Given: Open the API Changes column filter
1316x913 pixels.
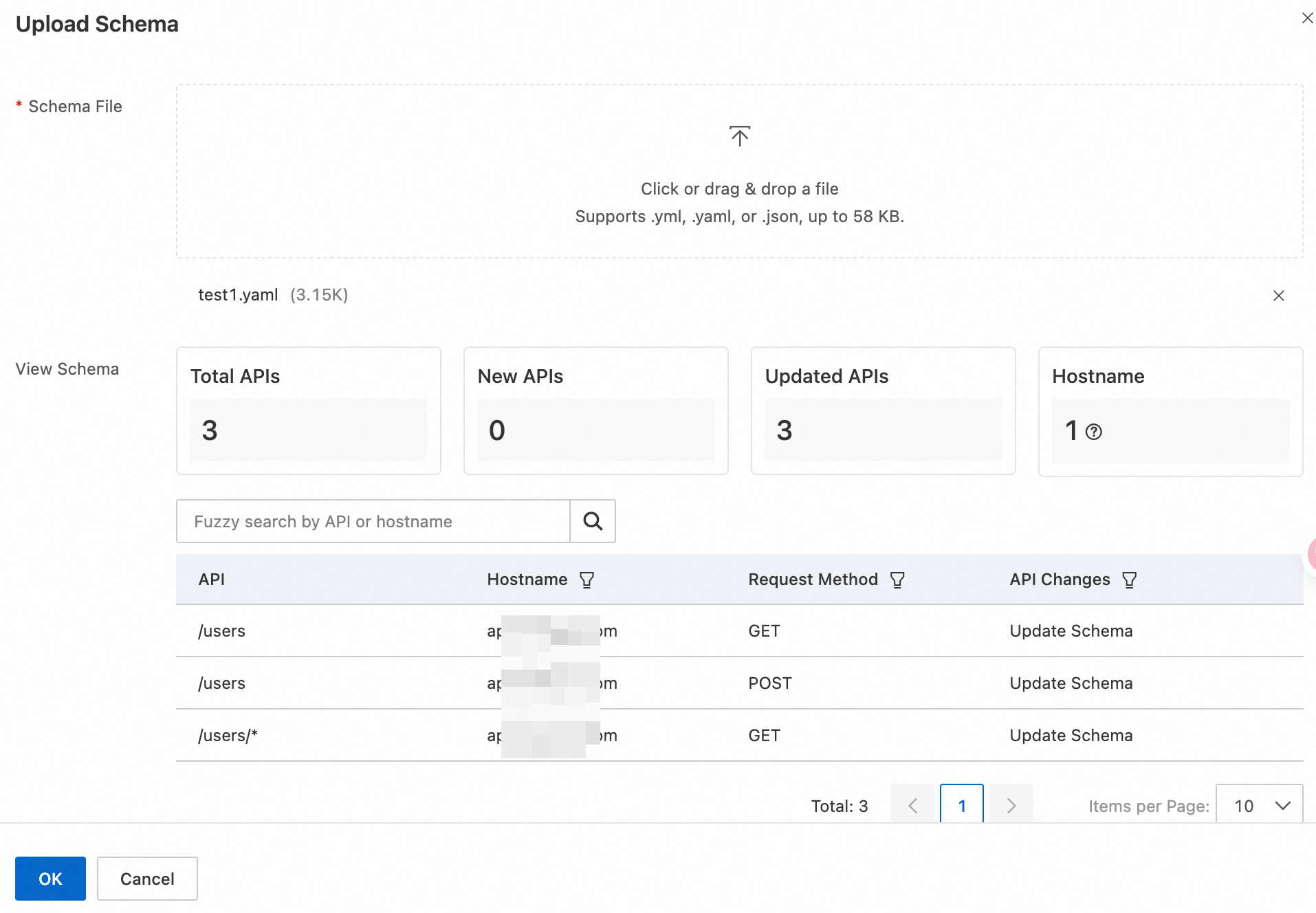Looking at the screenshot, I should [1129, 580].
